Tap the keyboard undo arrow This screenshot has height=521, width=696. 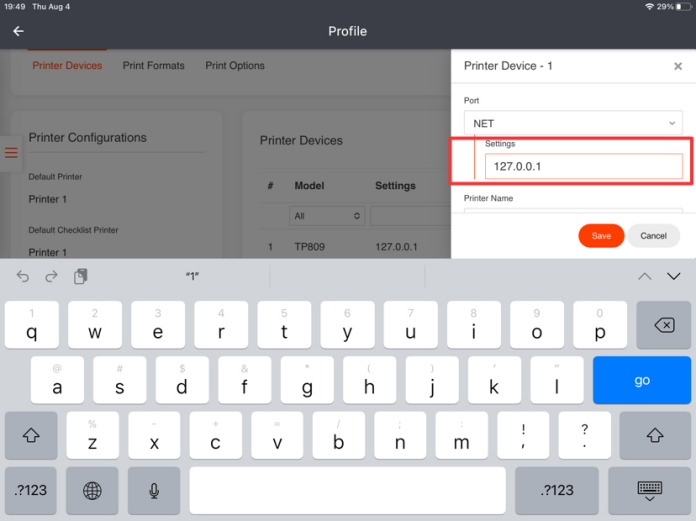pyautogui.click(x=23, y=276)
